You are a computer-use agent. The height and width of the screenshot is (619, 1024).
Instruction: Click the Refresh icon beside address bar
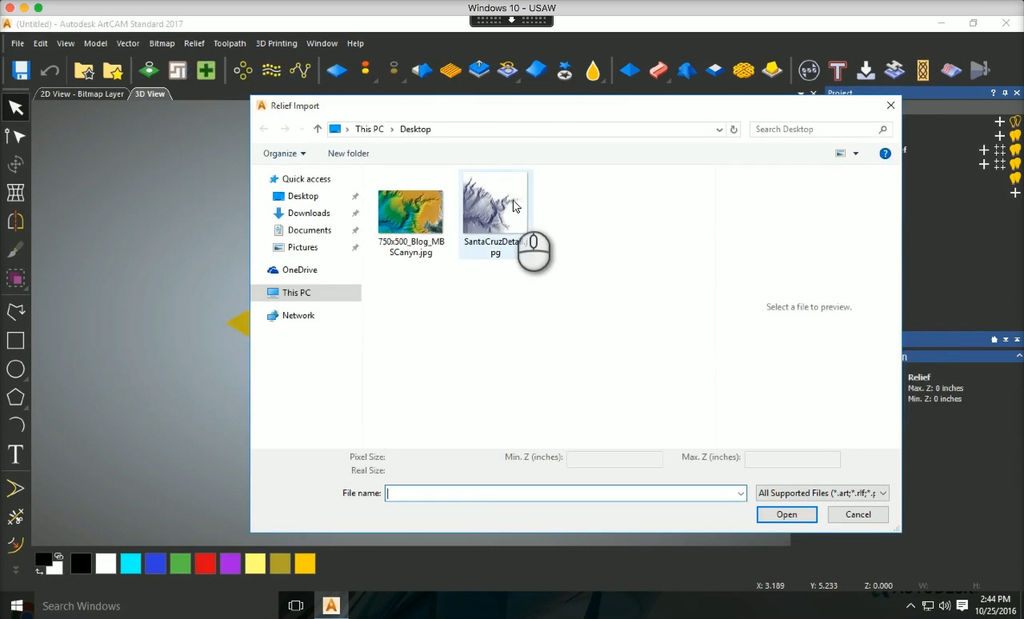[734, 129]
